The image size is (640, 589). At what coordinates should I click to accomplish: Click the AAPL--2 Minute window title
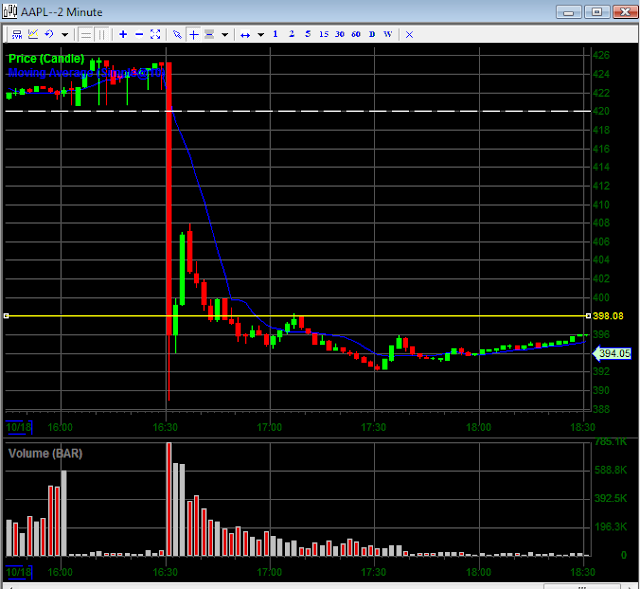coord(61,12)
